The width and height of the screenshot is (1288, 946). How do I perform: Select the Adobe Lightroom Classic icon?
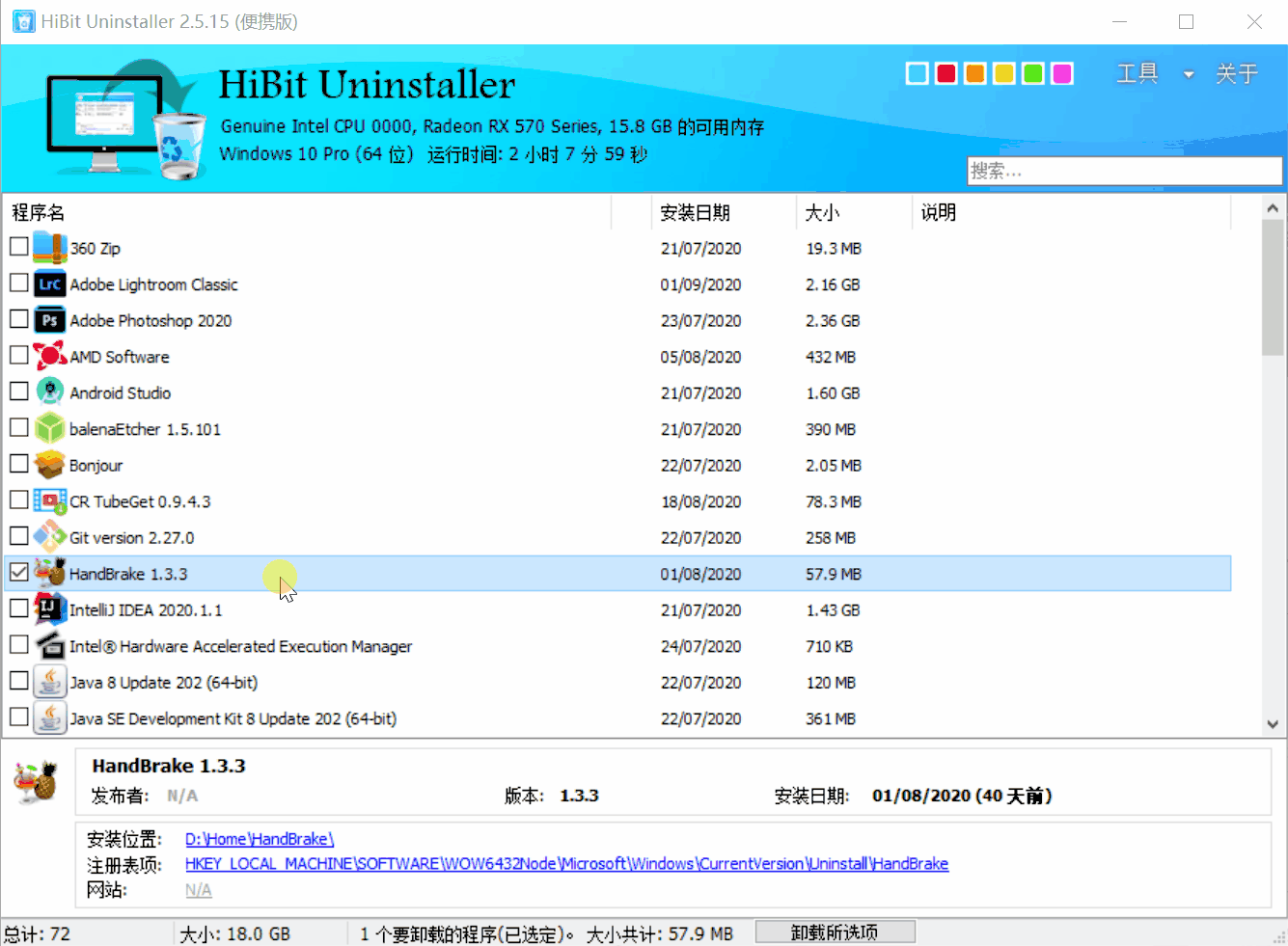[x=48, y=284]
